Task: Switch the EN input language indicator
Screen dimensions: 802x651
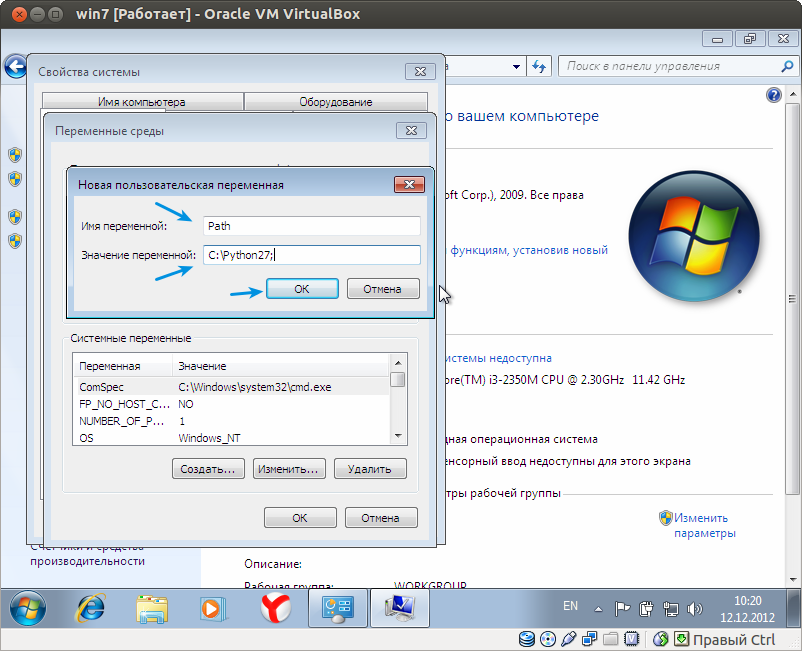Action: click(x=570, y=606)
